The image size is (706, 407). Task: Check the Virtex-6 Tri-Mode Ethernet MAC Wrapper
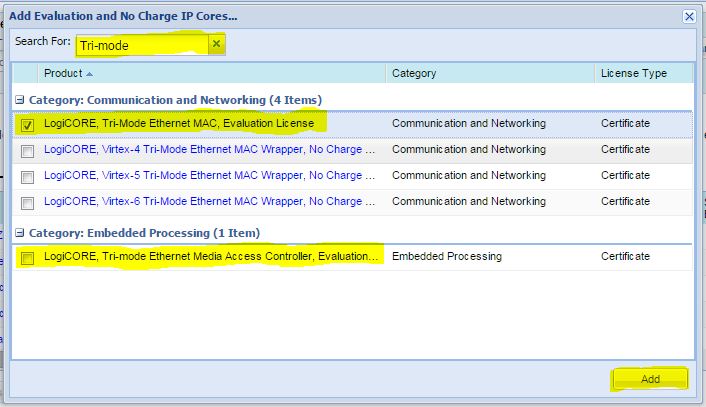pyautogui.click(x=27, y=204)
